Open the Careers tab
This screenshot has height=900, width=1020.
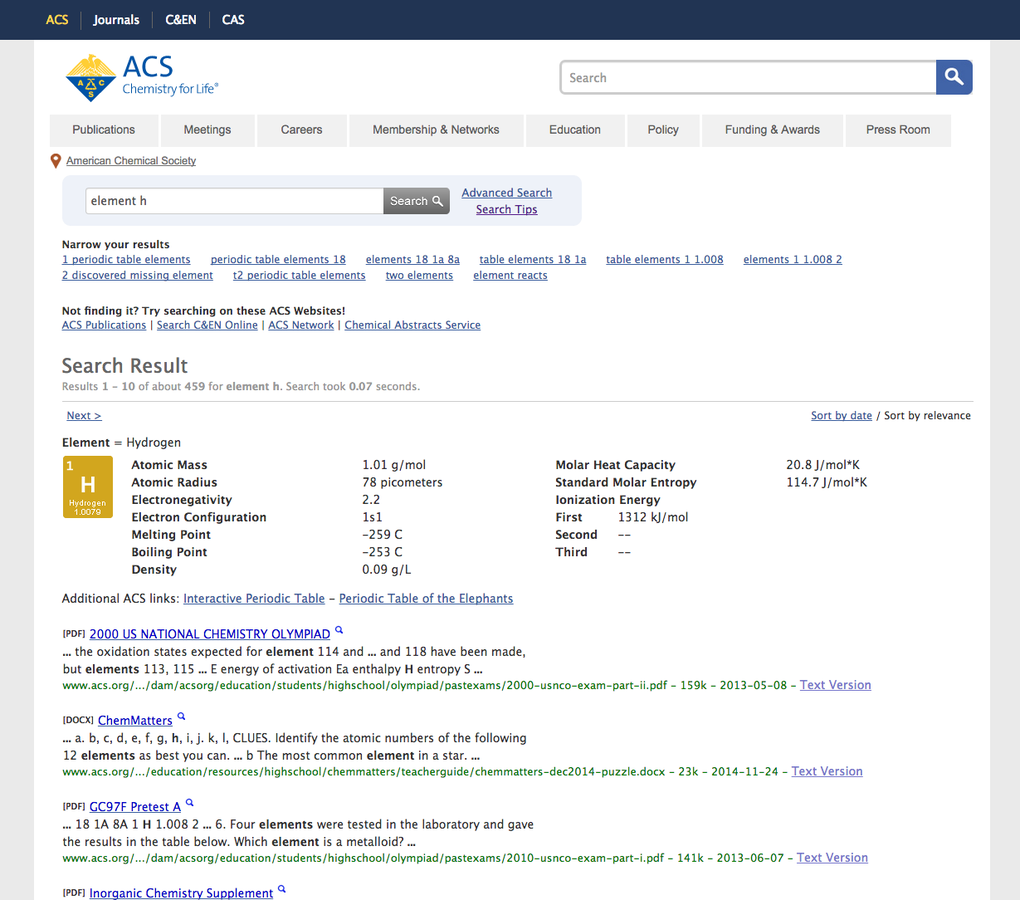301,130
